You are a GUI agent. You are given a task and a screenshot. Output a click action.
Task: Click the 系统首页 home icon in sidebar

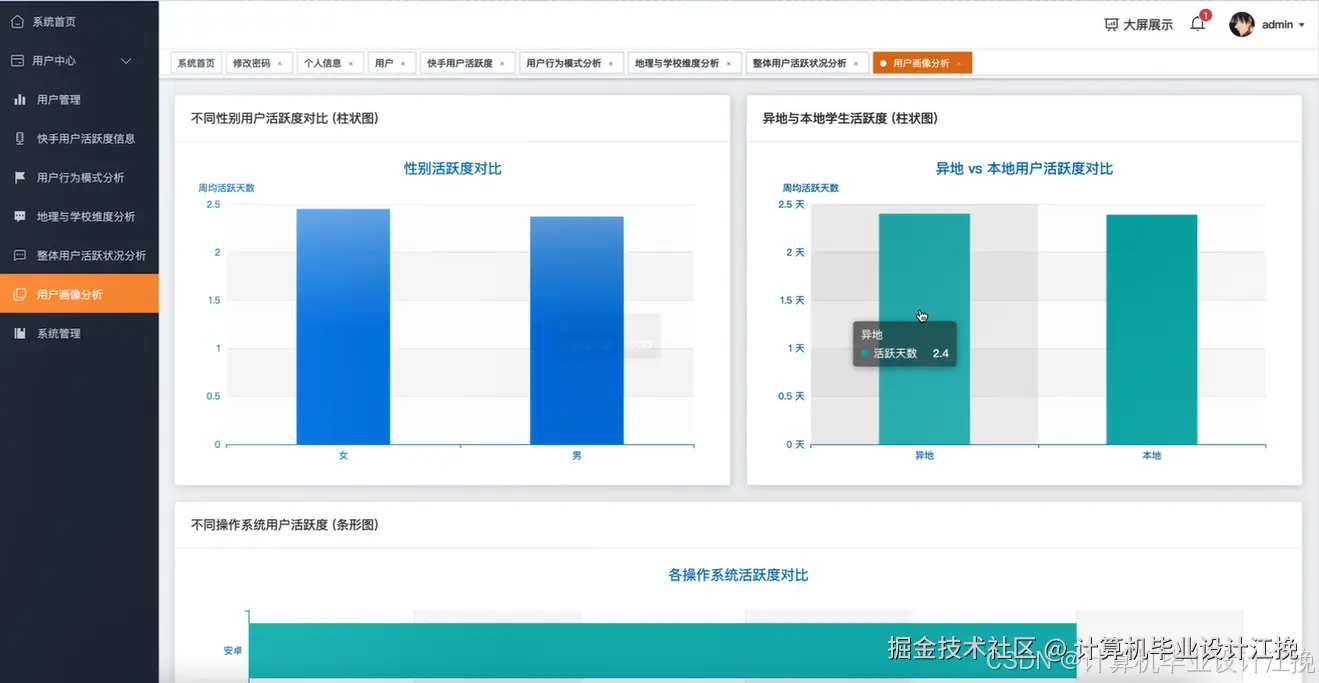[17, 21]
